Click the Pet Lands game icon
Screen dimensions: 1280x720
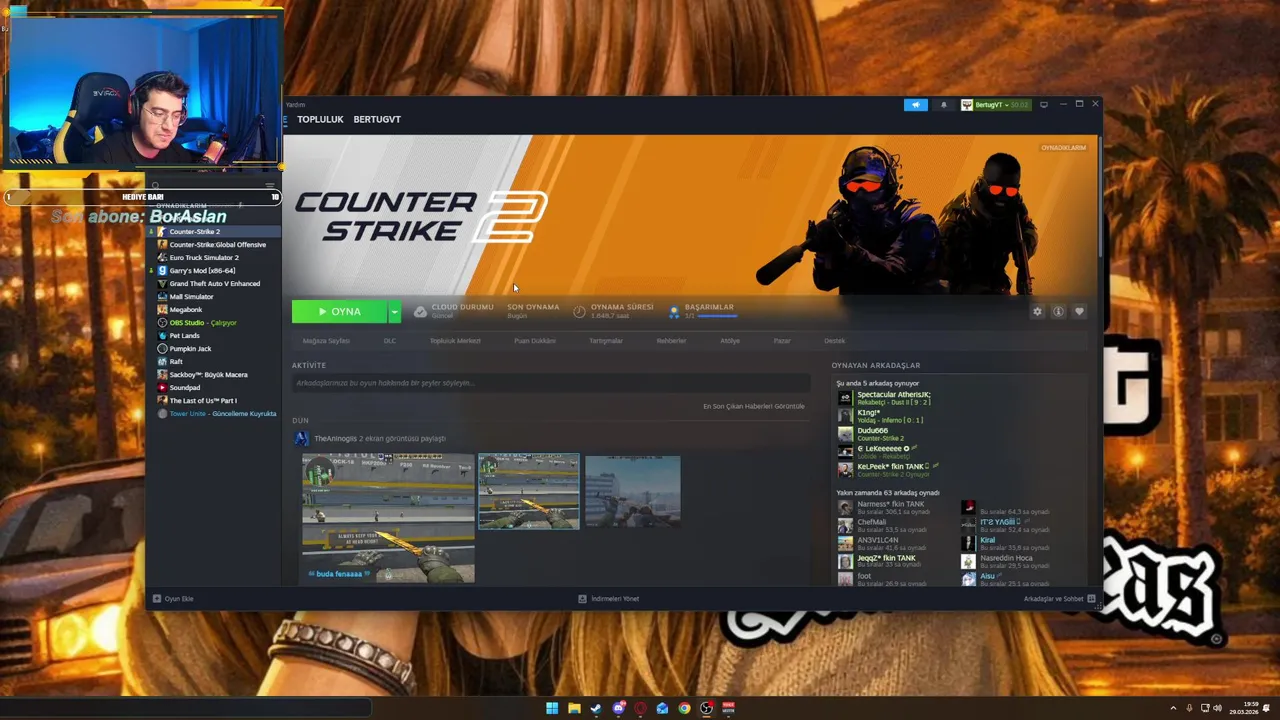[x=162, y=335]
